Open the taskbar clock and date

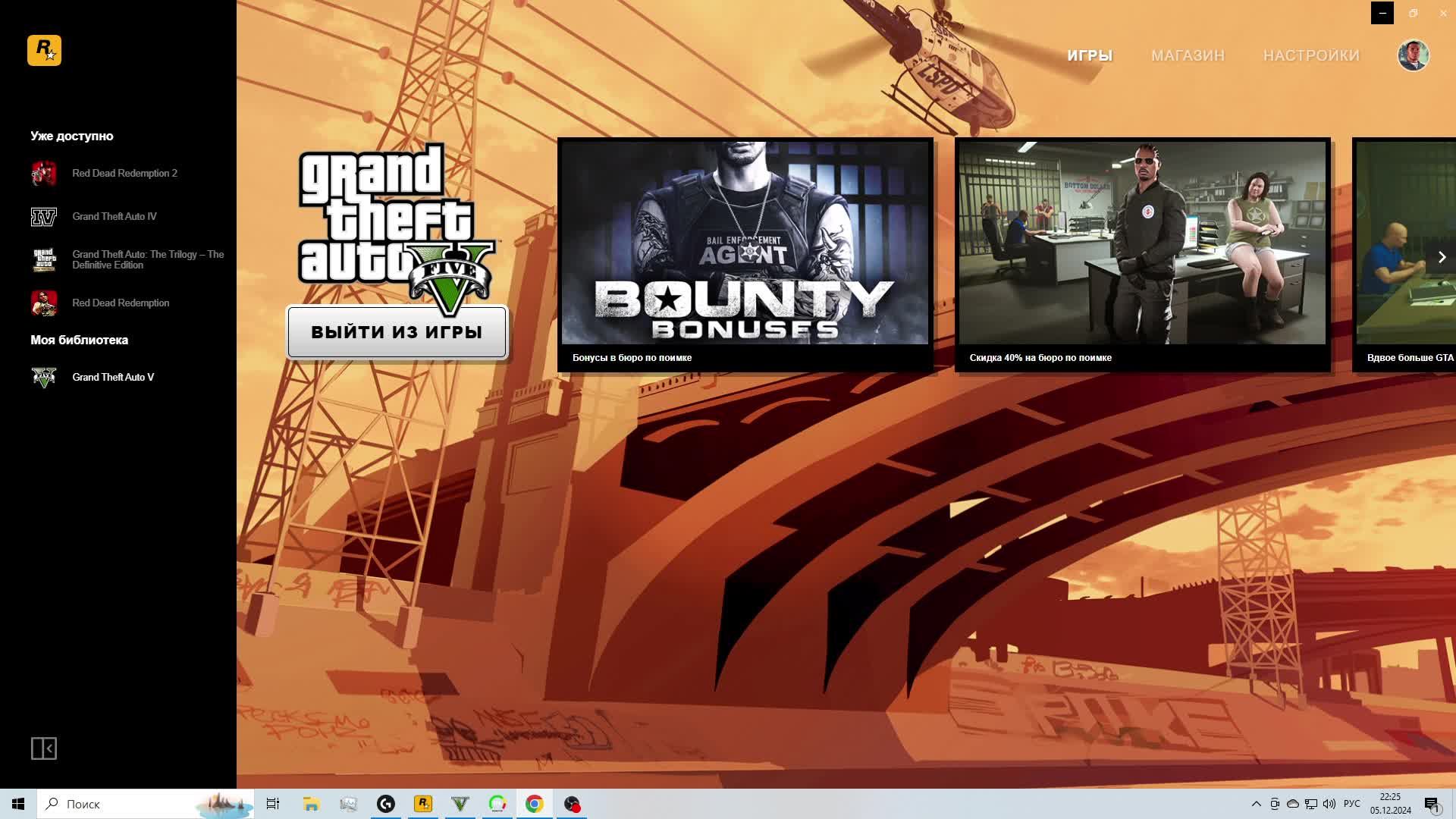pos(1391,804)
